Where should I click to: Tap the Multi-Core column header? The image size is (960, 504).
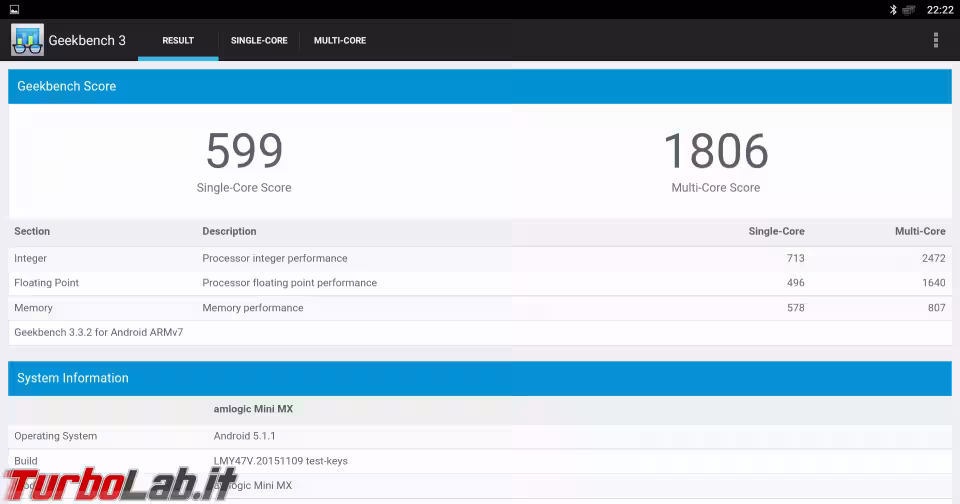click(920, 231)
